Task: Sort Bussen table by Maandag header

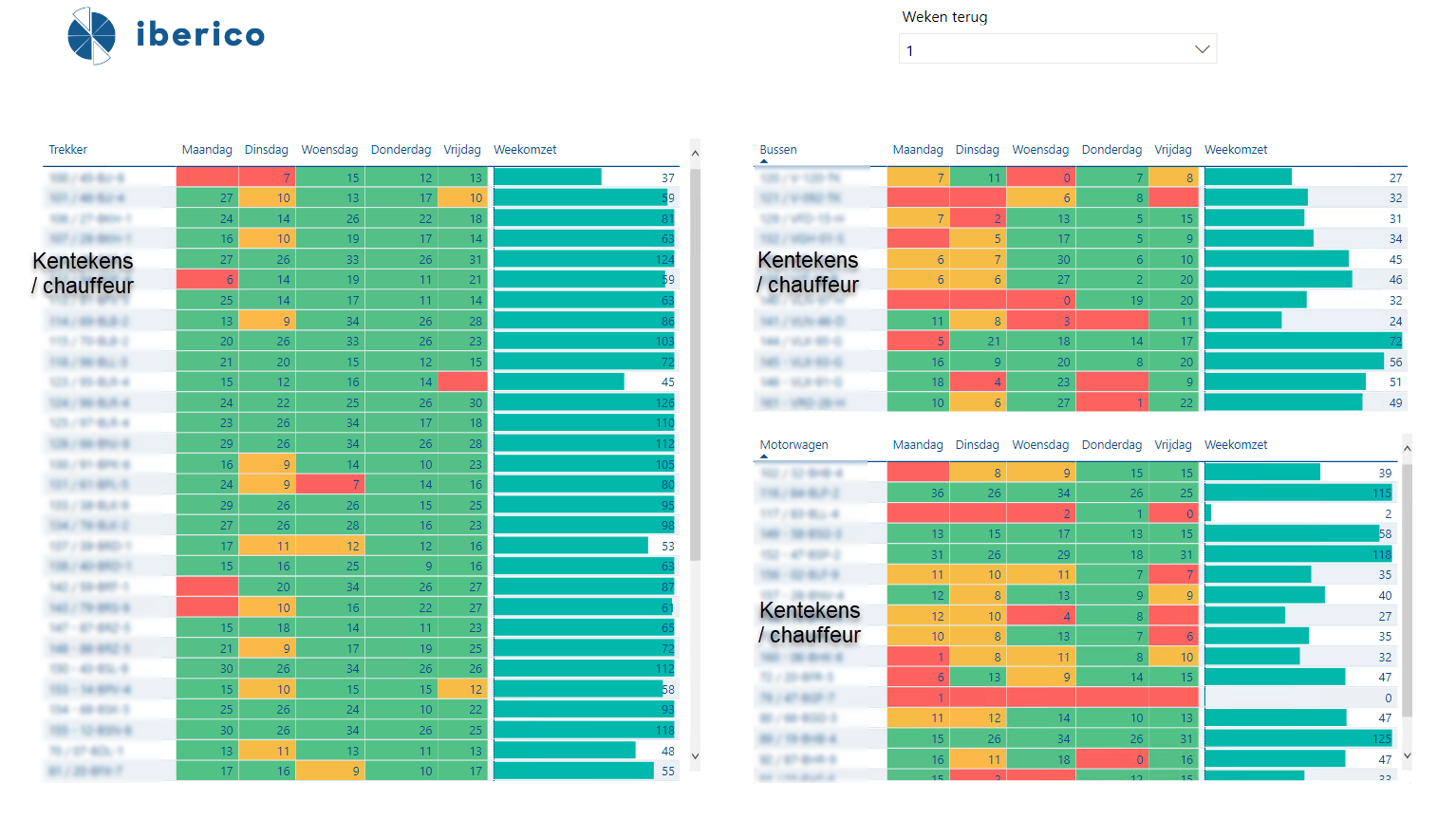Action: (918, 150)
